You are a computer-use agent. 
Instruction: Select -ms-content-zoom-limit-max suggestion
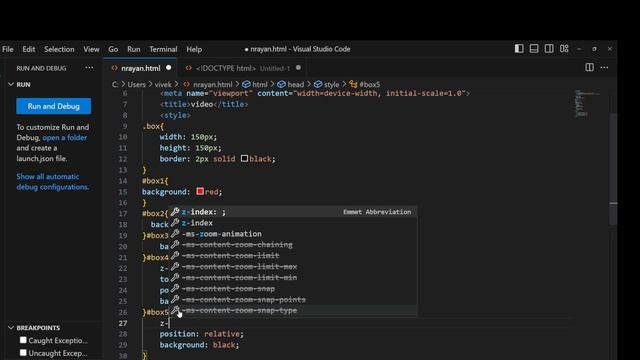click(293, 267)
